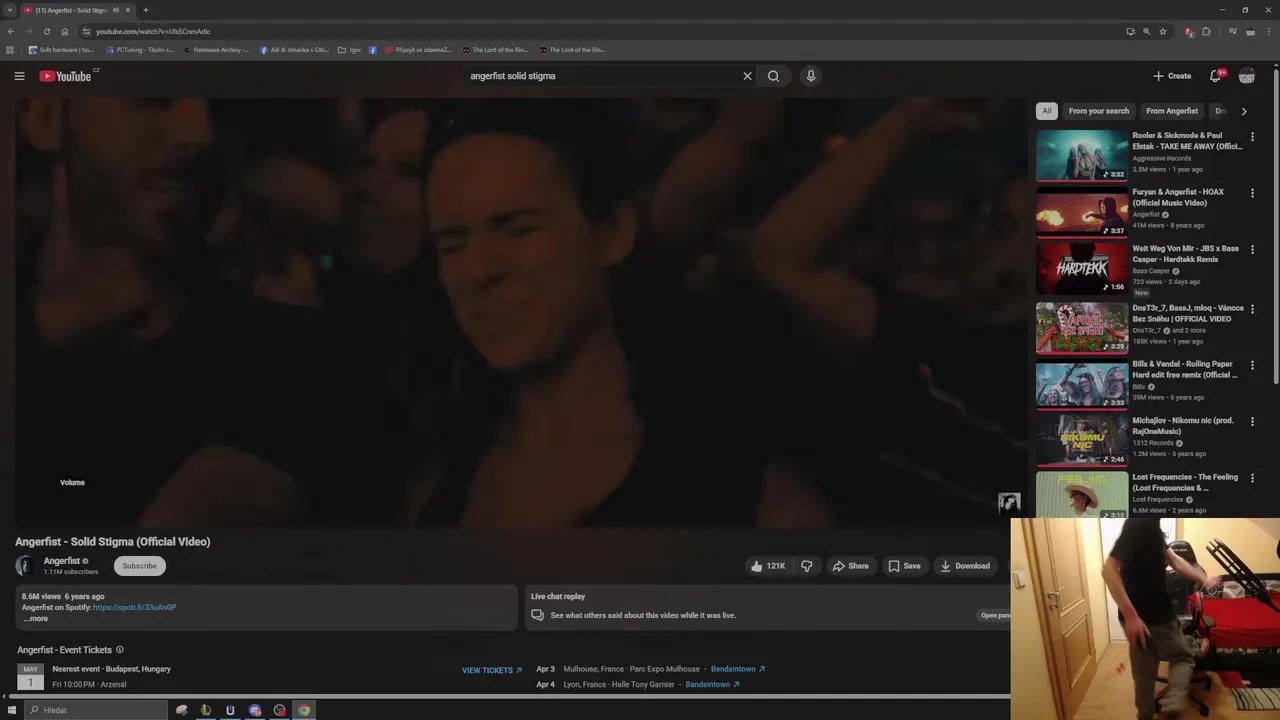Open options for TAKE ME AWAY video
The image size is (1280, 720).
(x=1252, y=137)
